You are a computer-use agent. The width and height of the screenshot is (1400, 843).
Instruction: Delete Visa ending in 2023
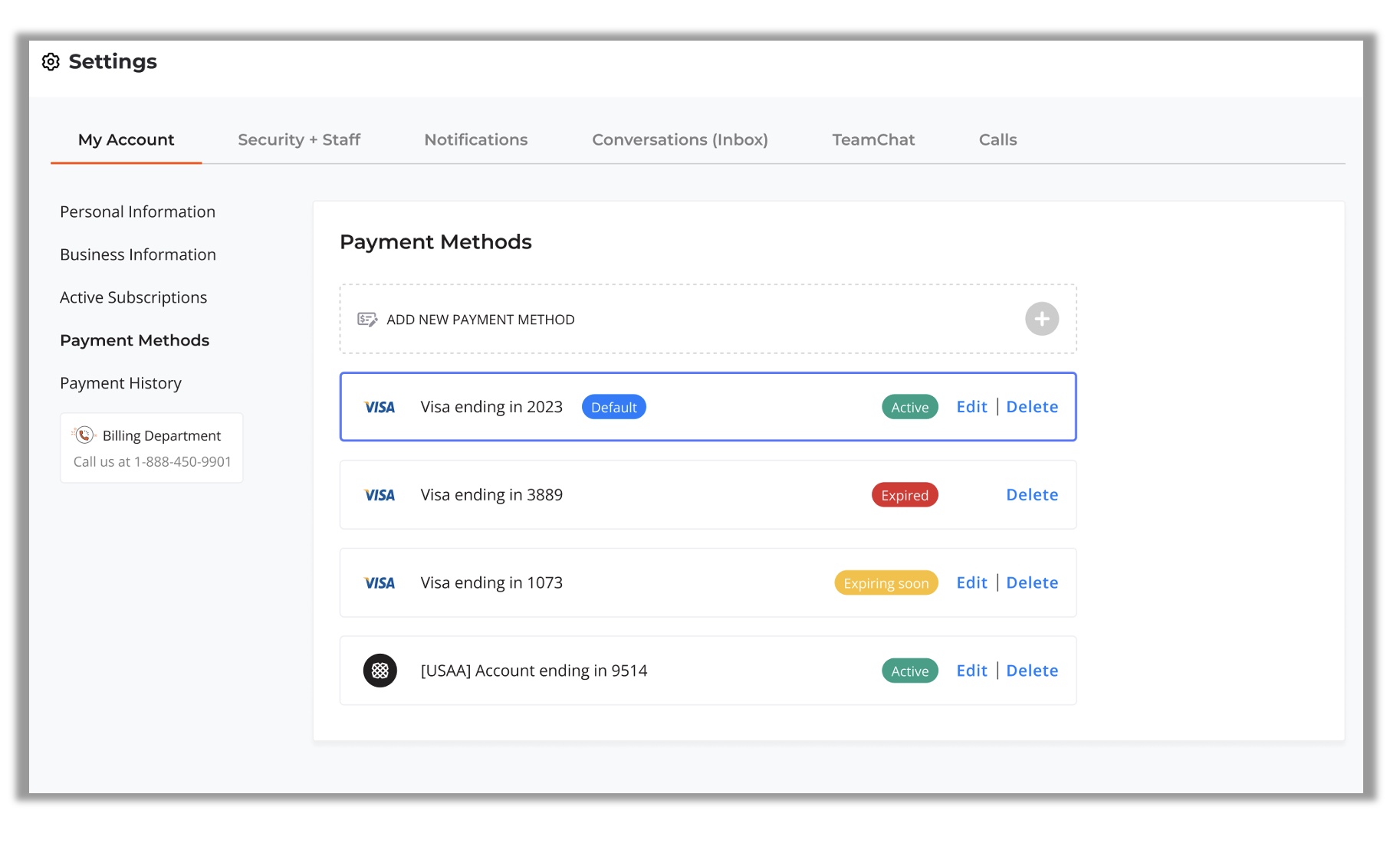click(1032, 407)
